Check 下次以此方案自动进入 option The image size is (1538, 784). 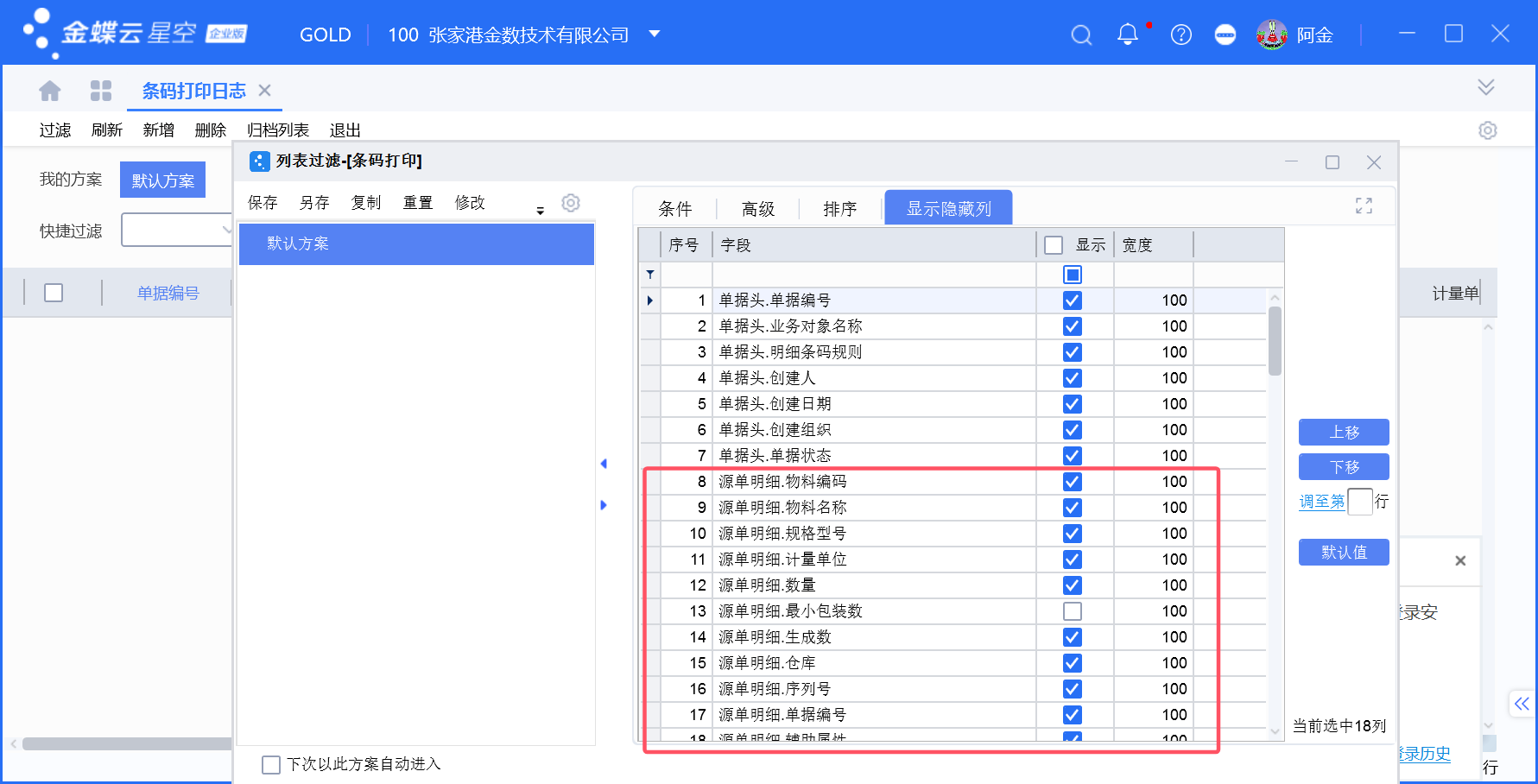tap(271, 765)
